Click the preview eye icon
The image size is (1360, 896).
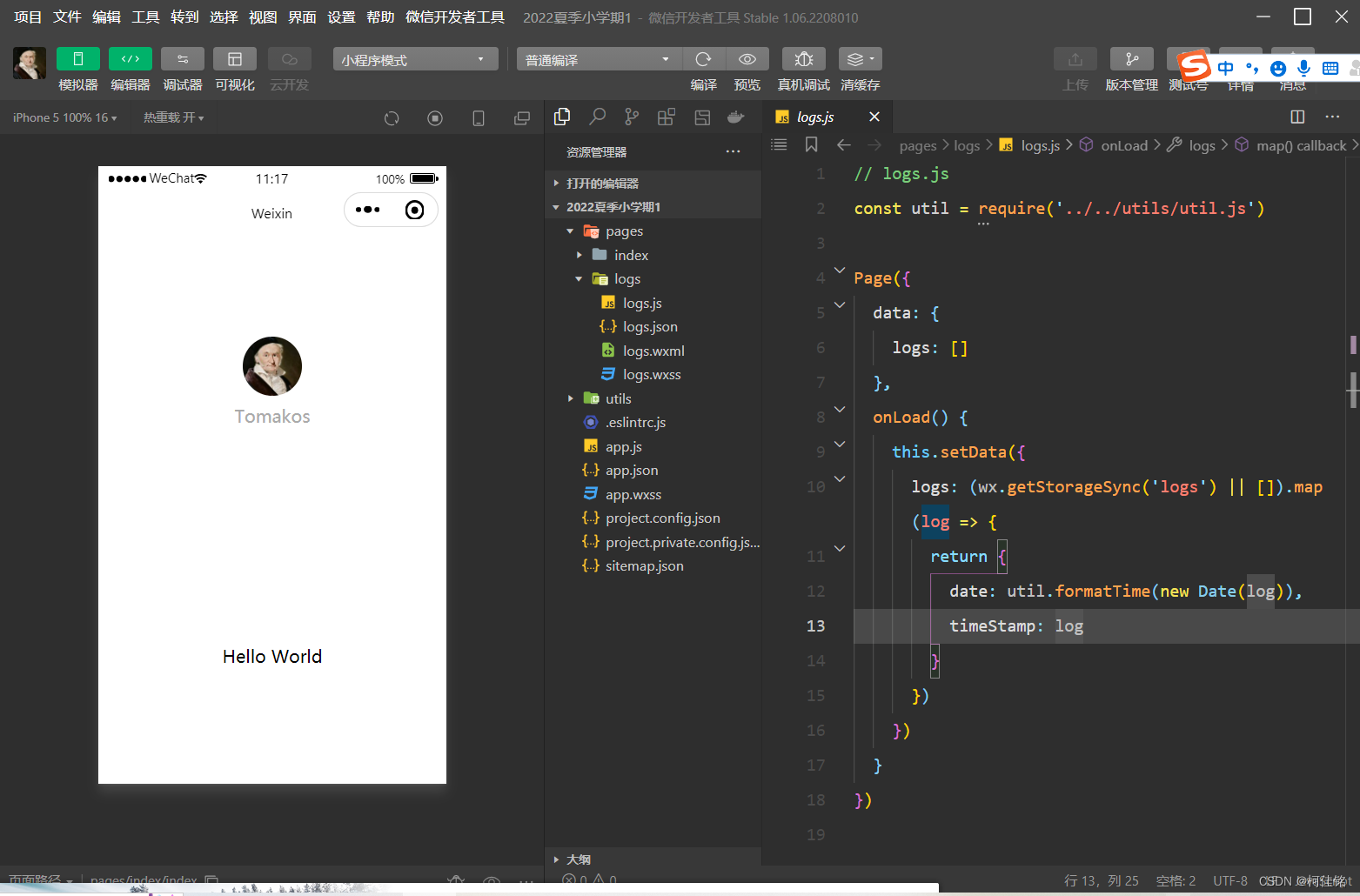click(747, 59)
